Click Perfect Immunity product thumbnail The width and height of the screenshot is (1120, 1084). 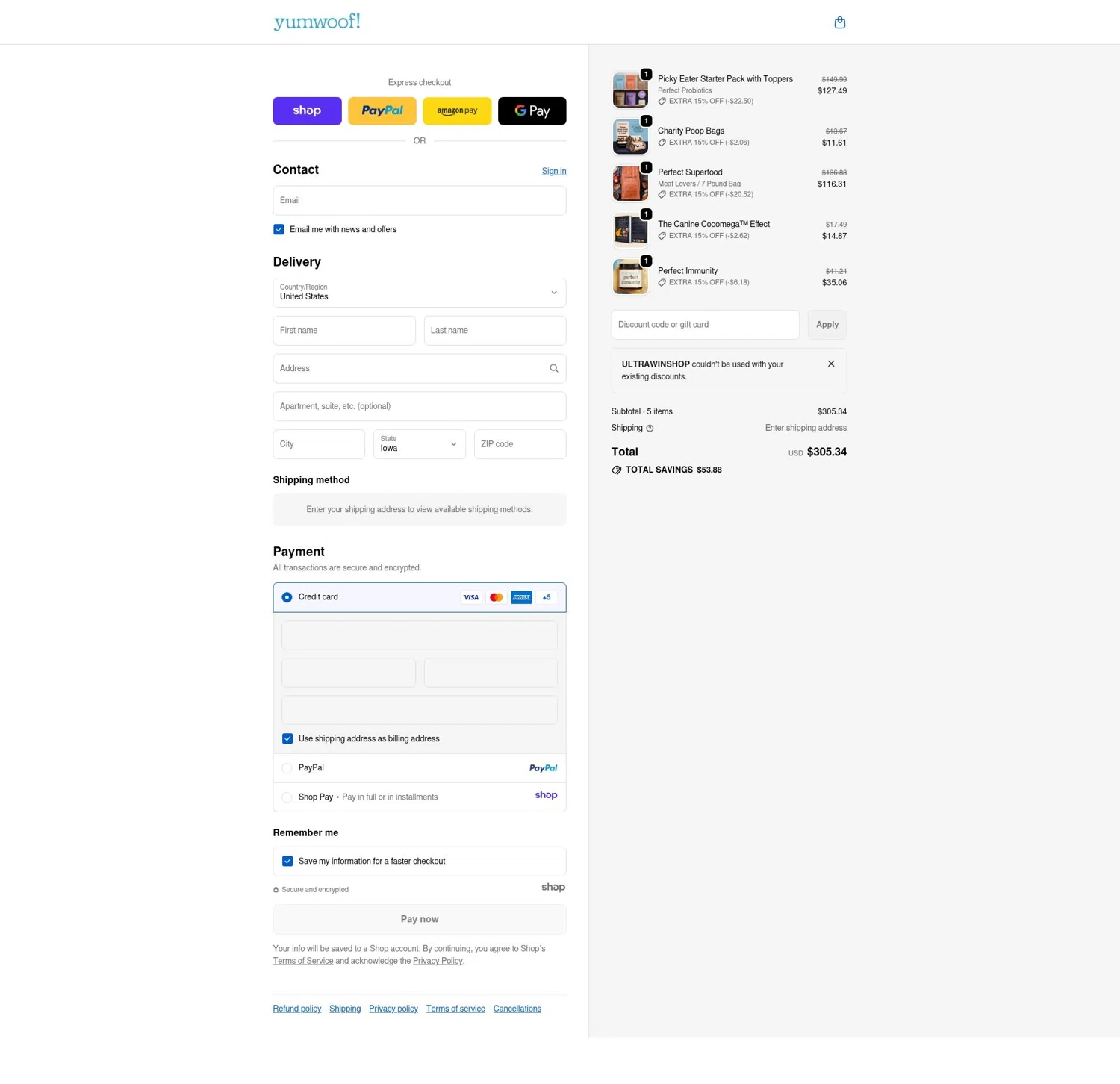630,277
